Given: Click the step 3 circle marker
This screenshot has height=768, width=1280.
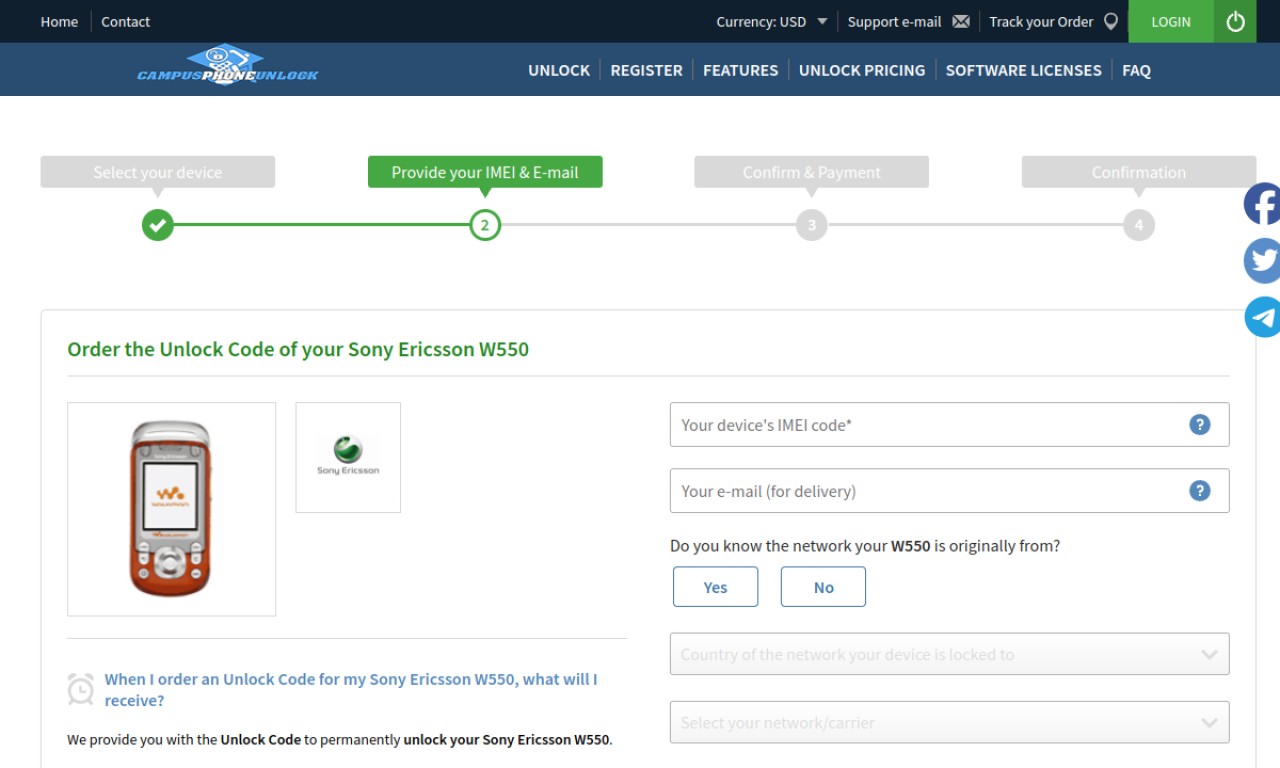Looking at the screenshot, I should pos(812,225).
